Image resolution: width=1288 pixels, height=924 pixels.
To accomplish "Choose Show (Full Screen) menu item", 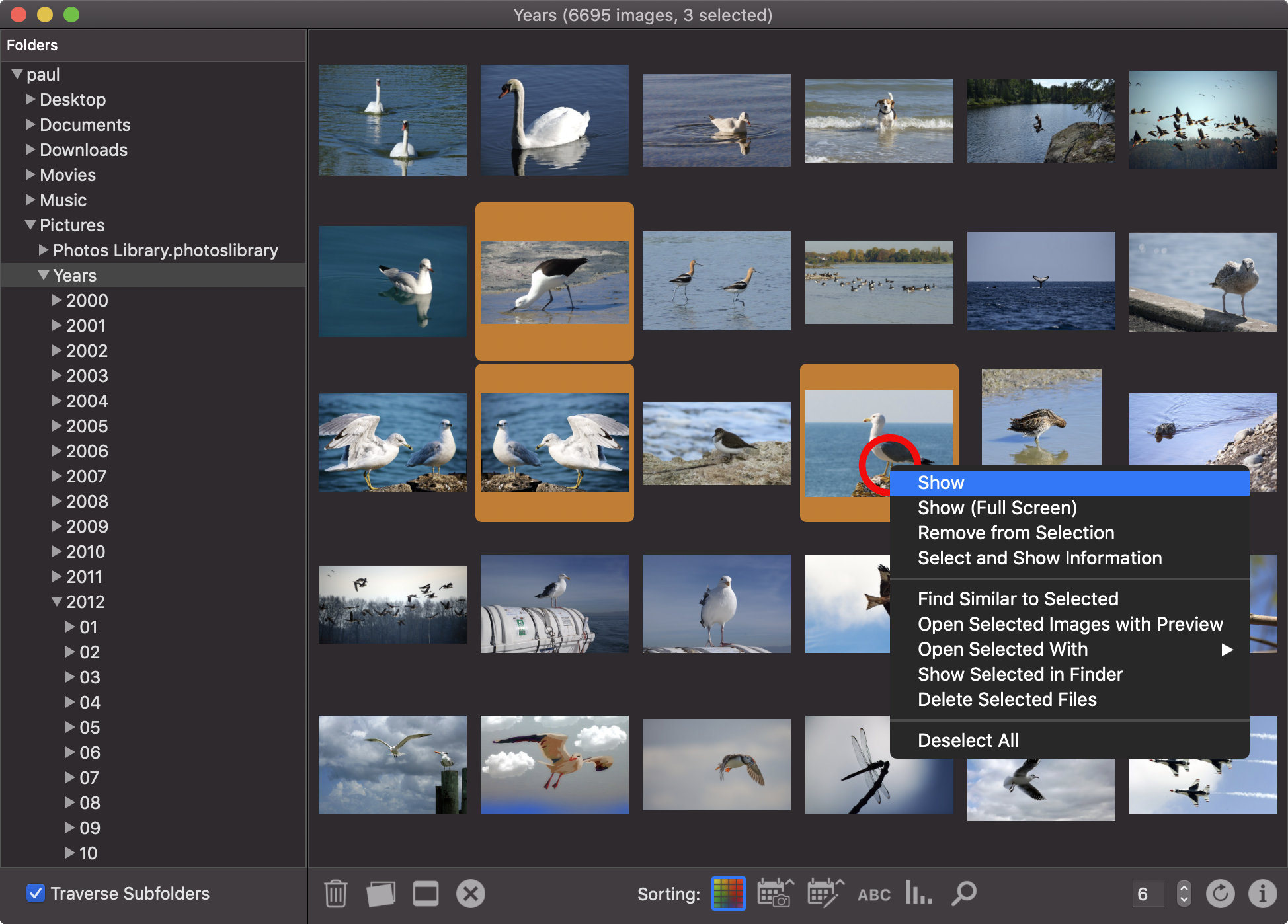I will (x=1069, y=508).
